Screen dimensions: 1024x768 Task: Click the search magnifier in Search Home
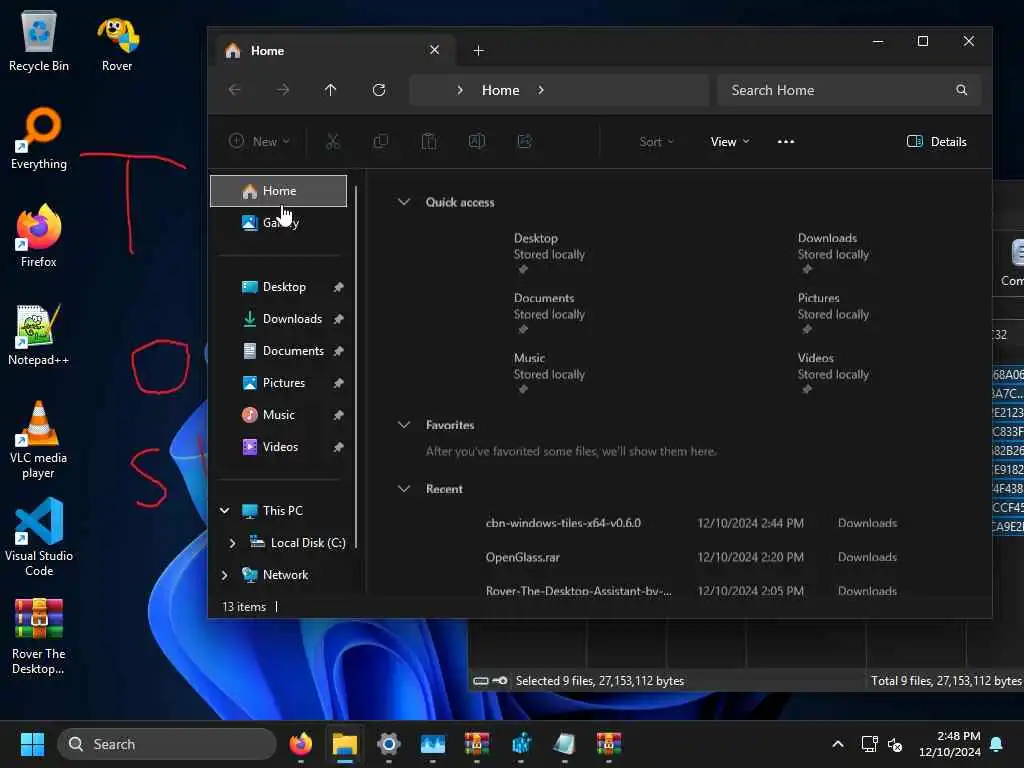961,90
